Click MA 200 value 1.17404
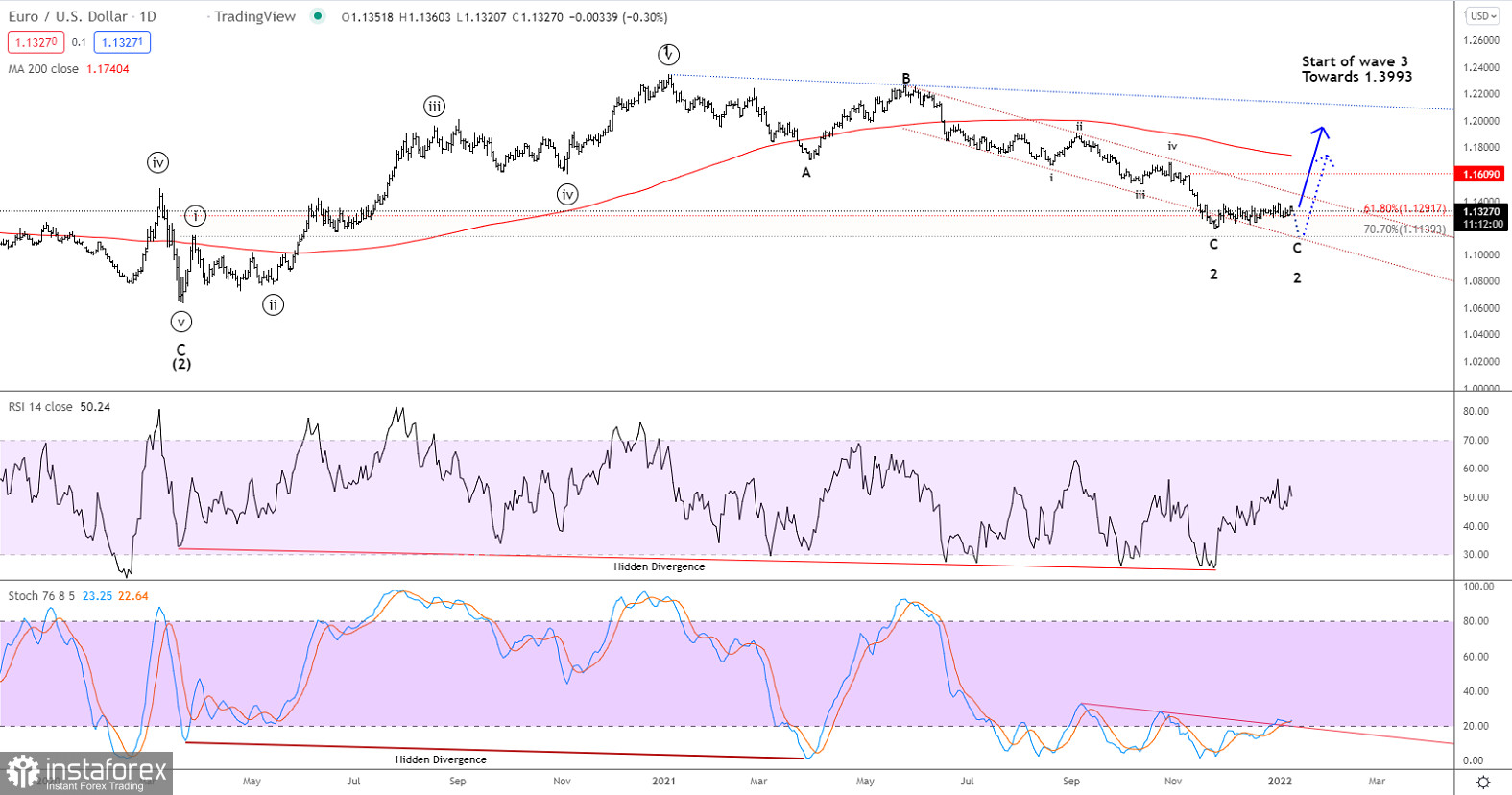This screenshot has width=1512, height=795. (108, 69)
